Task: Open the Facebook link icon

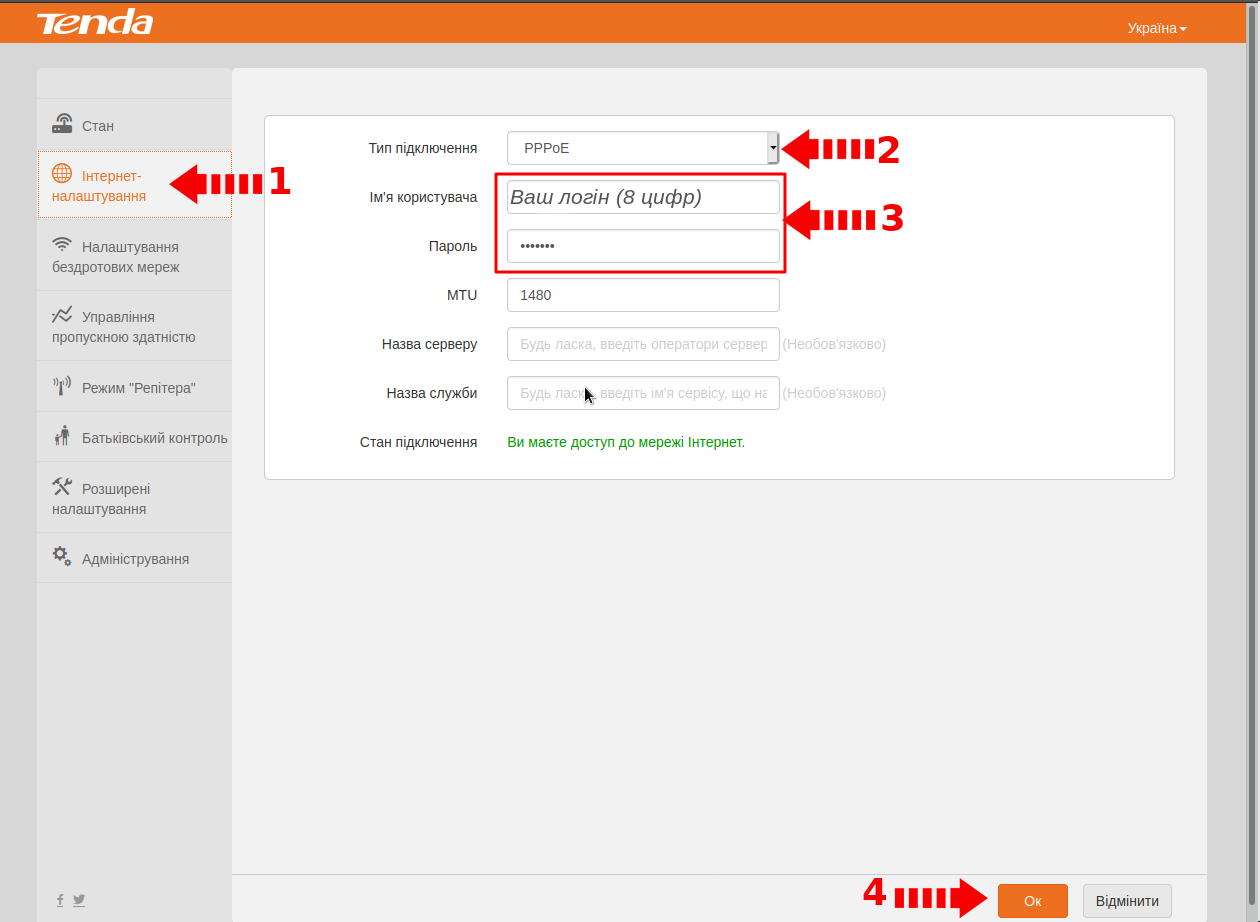Action: coord(60,900)
